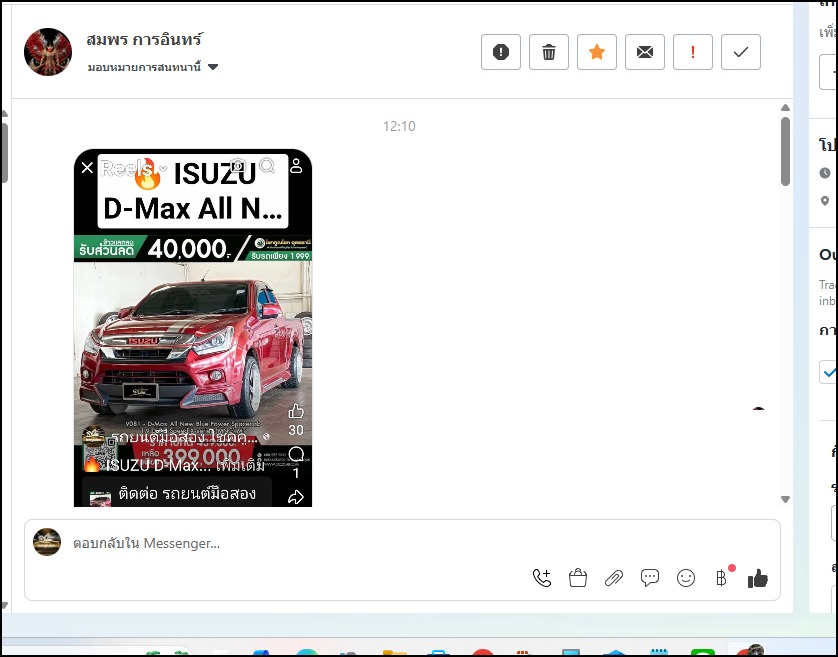Mark conversation as spam with exclamation circle icon
The image size is (838, 657).
[501, 52]
